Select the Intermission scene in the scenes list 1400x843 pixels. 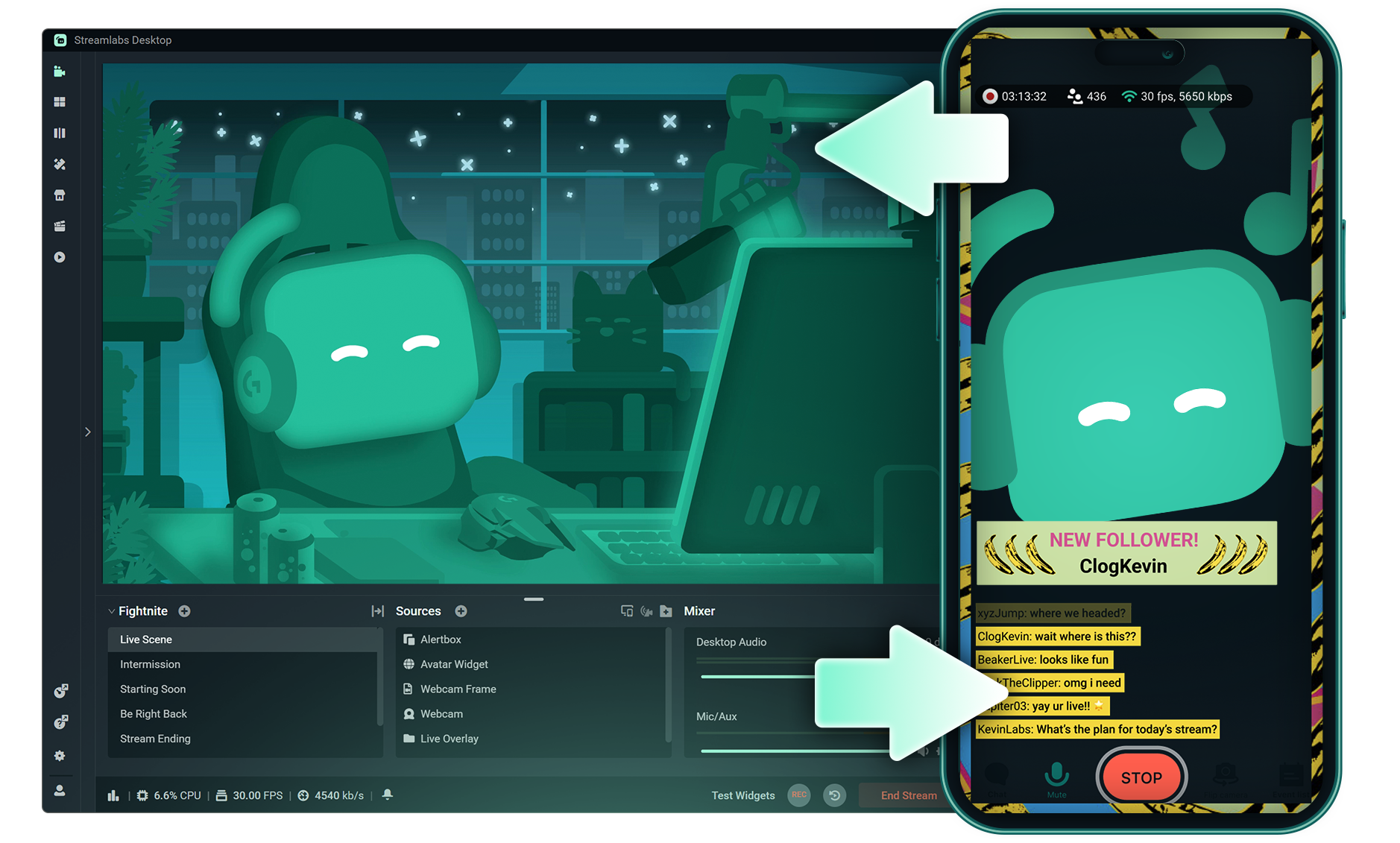[x=149, y=664]
